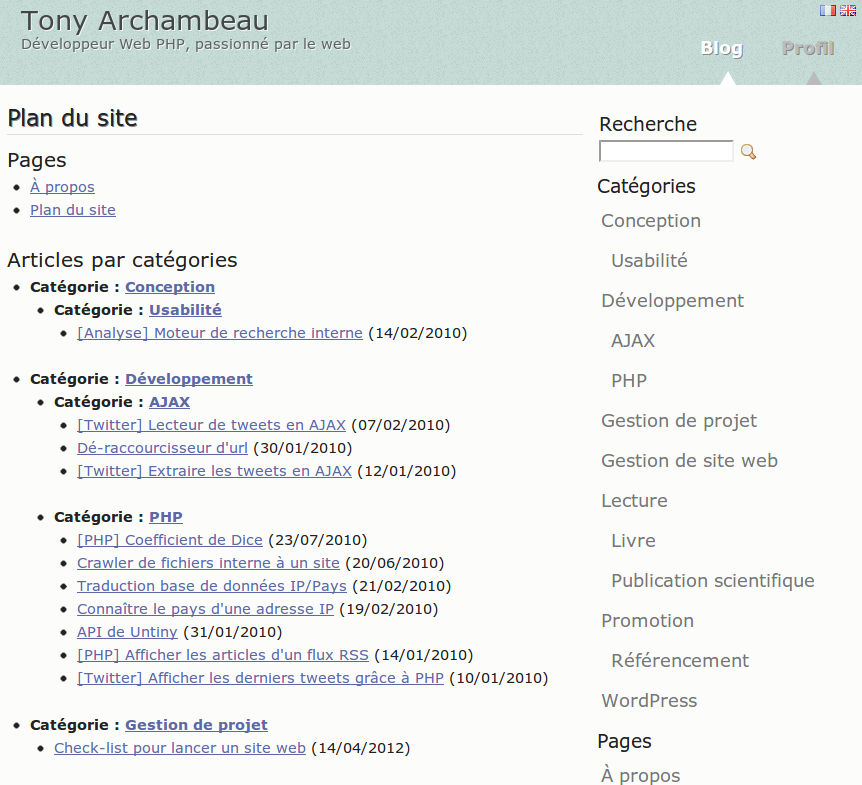Open article [Twitter] Lecteur de tweets en AJAX

pyautogui.click(x=211, y=425)
